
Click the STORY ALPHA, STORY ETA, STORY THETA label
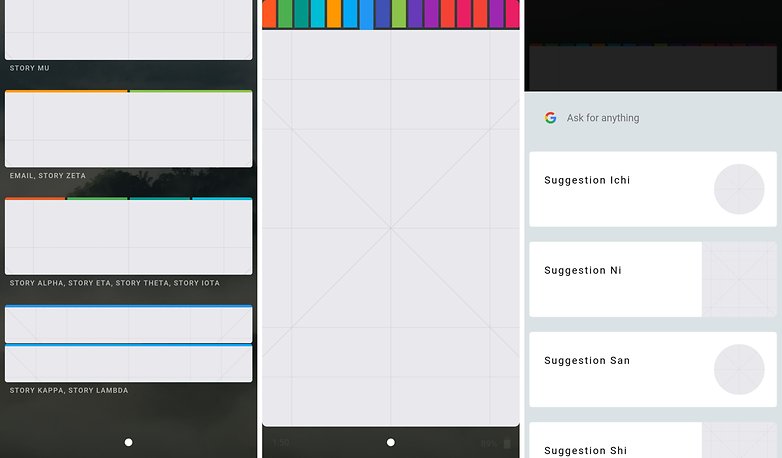(90, 283)
